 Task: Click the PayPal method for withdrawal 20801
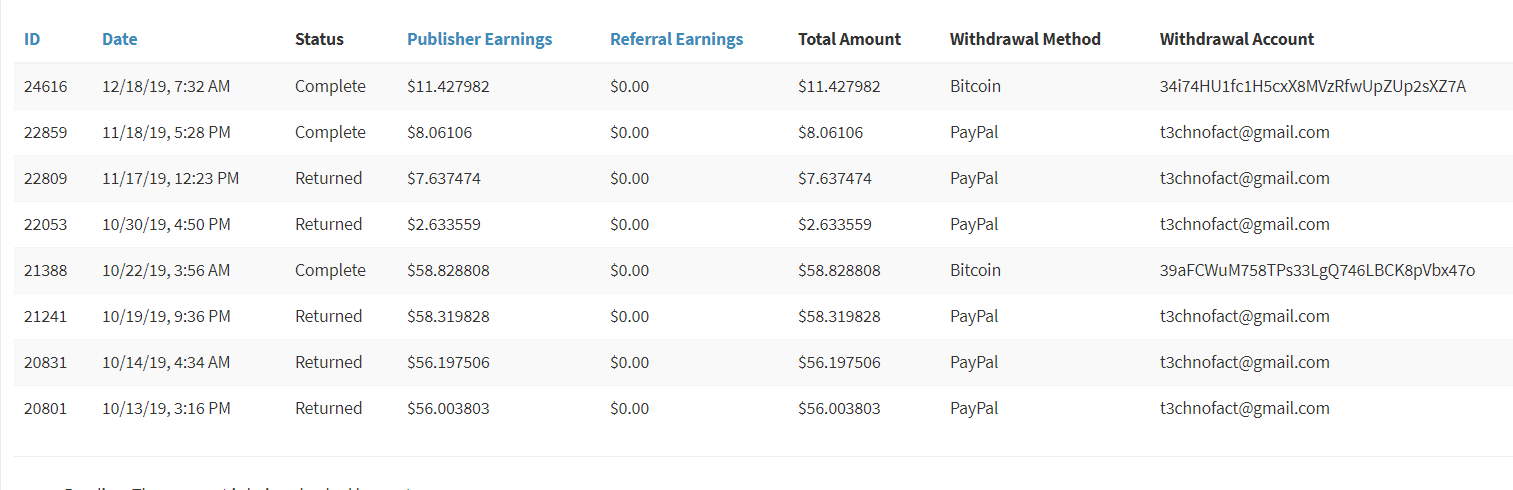[x=974, y=409]
